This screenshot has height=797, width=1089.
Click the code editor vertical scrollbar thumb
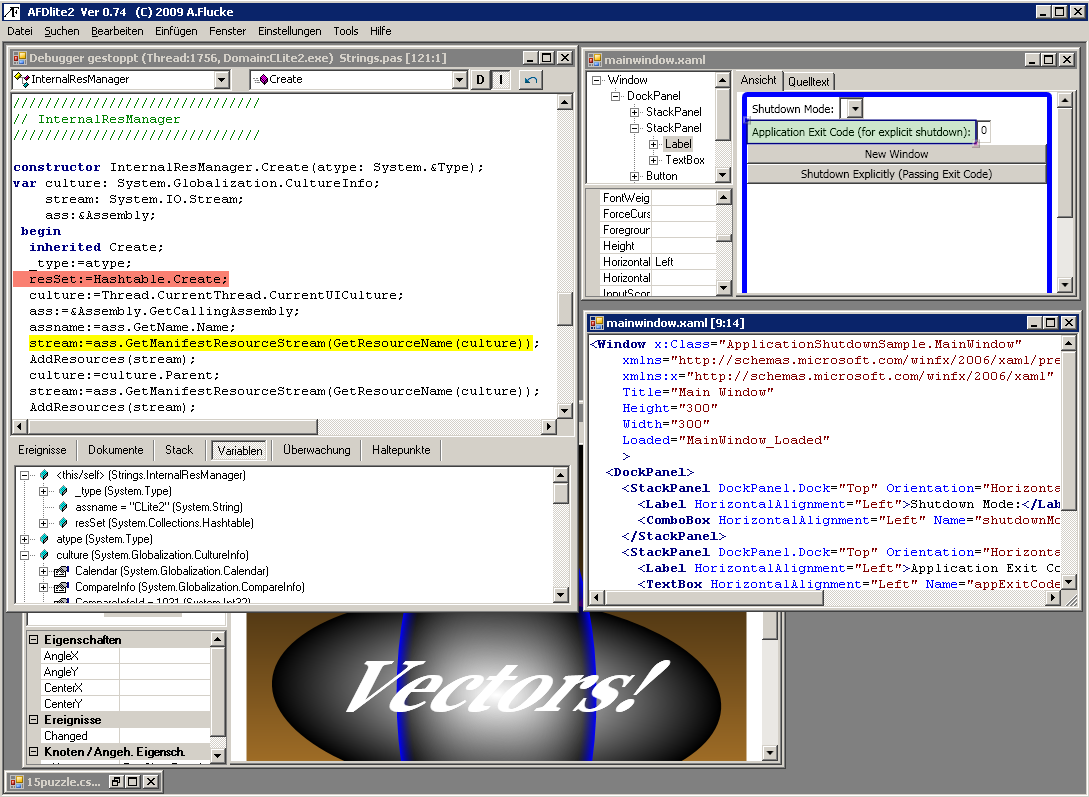(x=565, y=310)
